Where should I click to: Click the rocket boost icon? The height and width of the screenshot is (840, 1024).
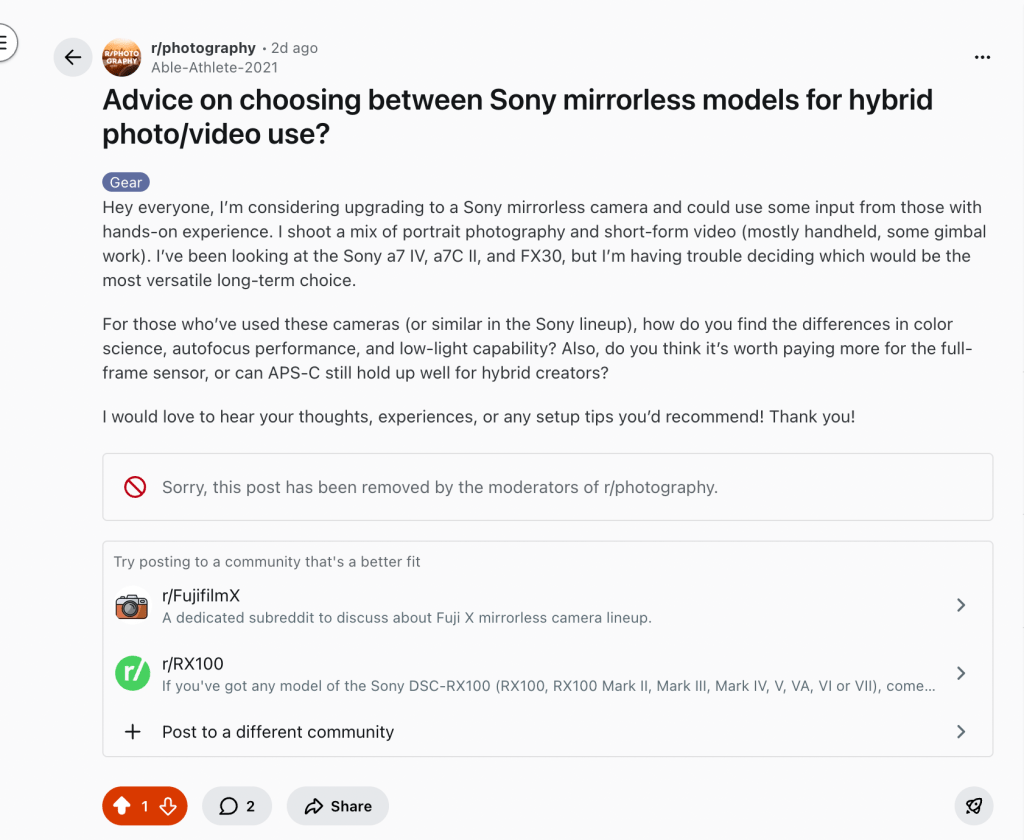(974, 806)
